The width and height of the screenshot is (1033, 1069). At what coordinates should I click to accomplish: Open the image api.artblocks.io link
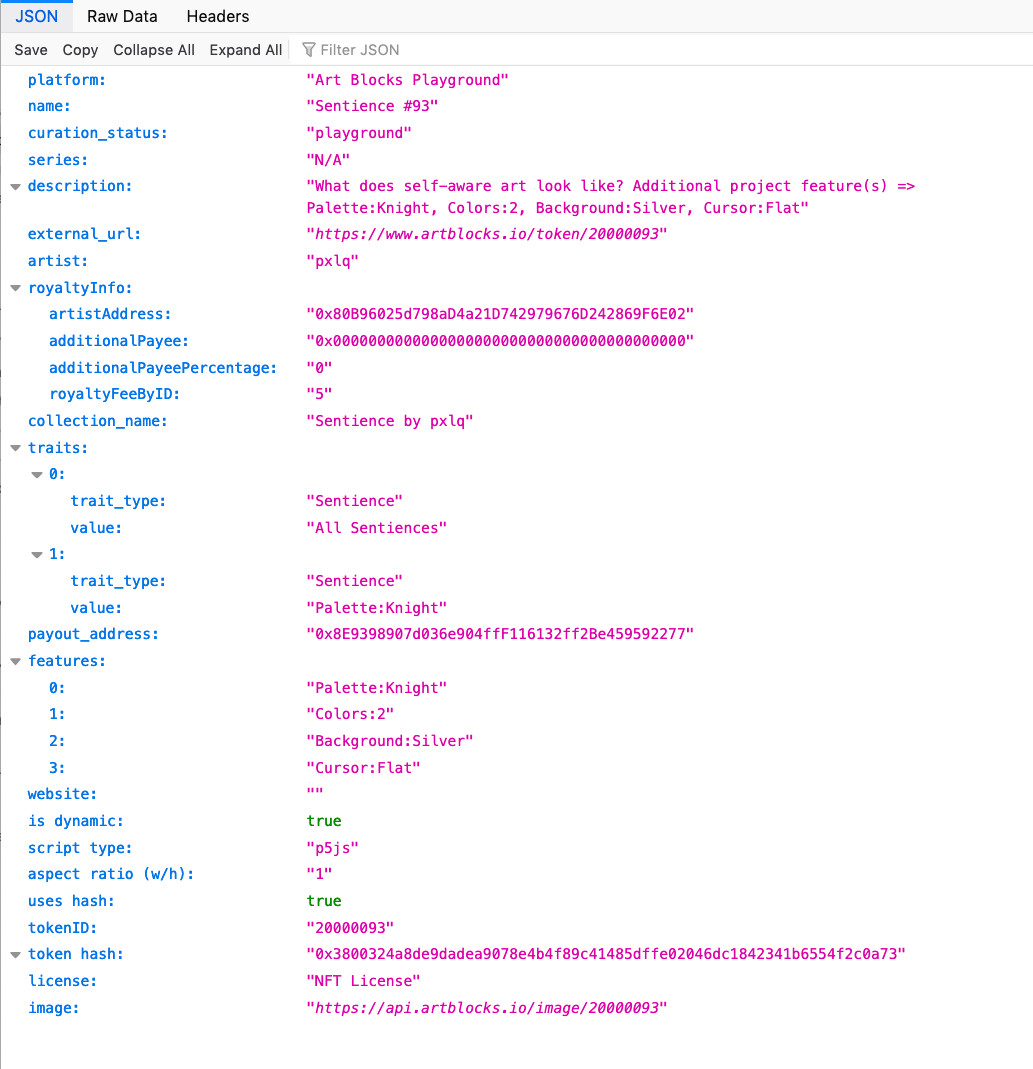click(x=487, y=1008)
